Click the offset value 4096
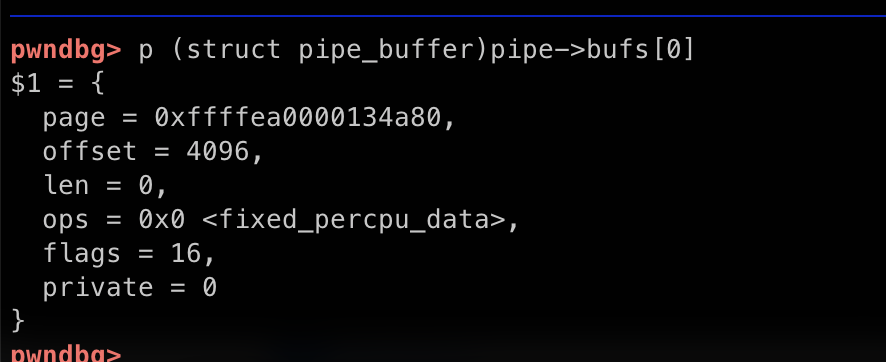The height and width of the screenshot is (362, 886). point(218,152)
